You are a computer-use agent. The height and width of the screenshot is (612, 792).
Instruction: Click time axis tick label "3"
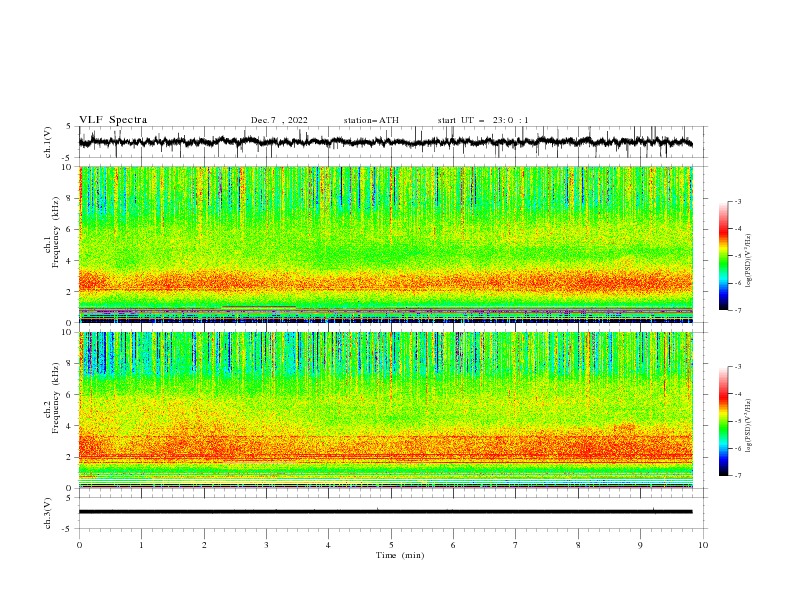(266, 545)
